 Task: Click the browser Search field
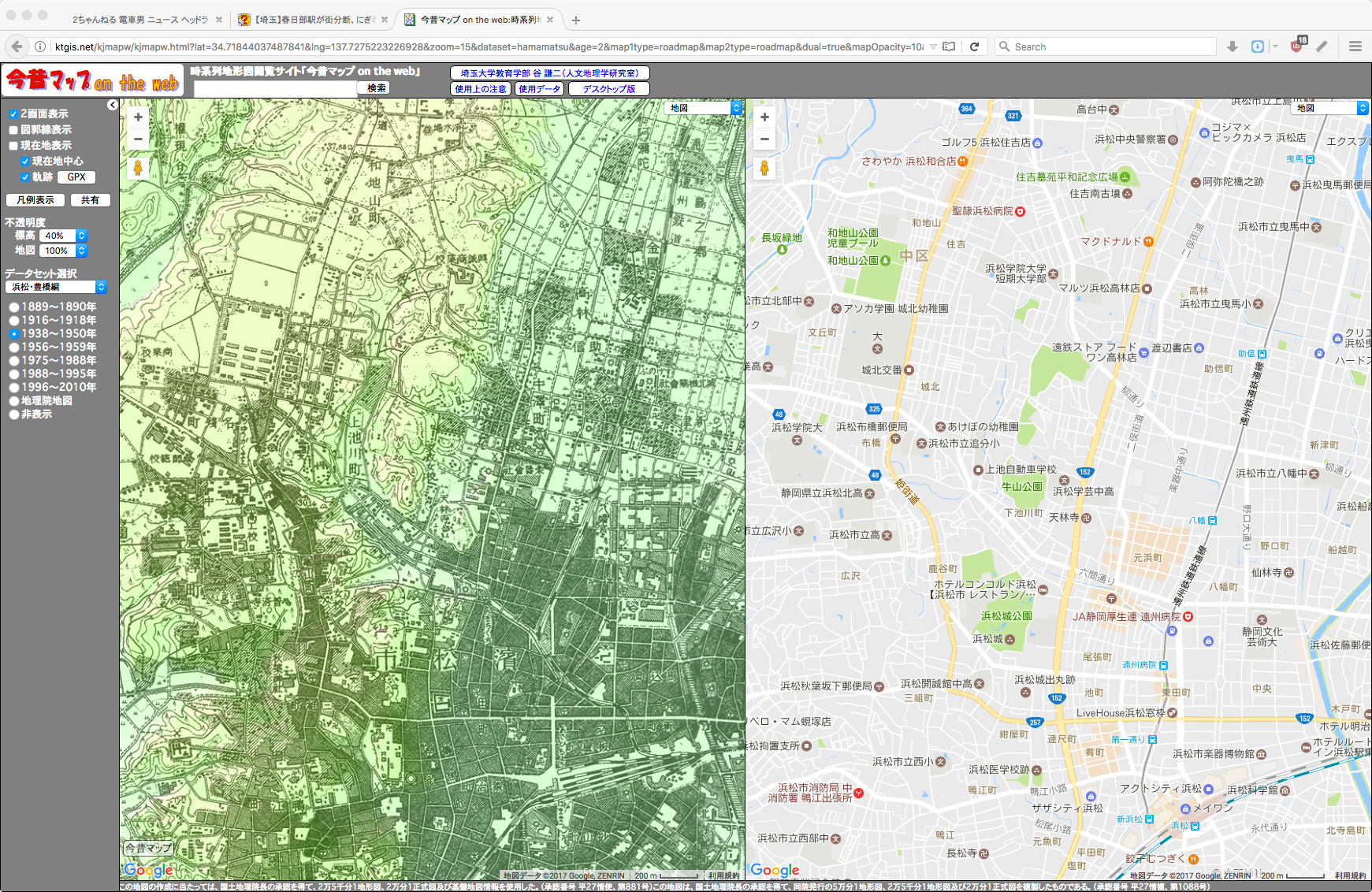click(x=1106, y=46)
